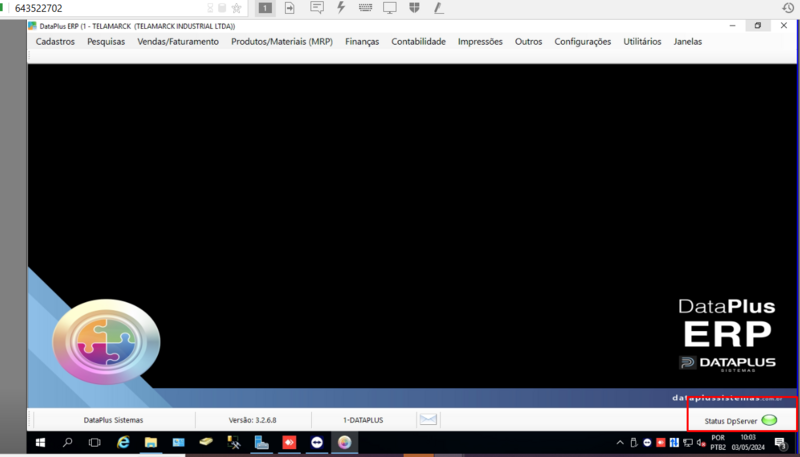Open Task View in the taskbar

95,442
